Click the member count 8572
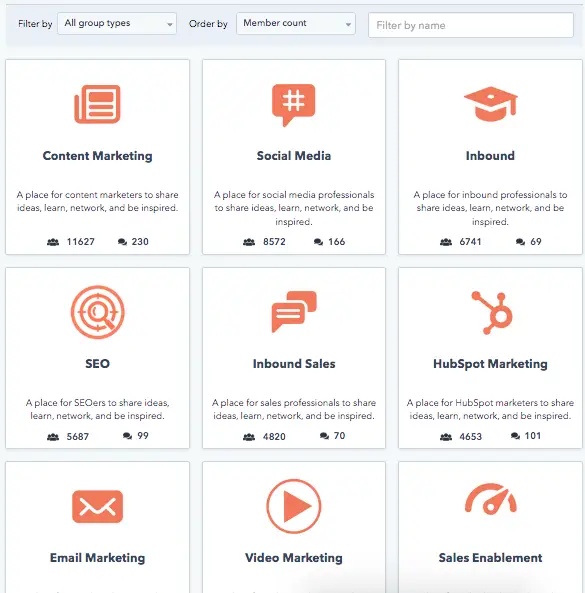Image resolution: width=585 pixels, height=593 pixels. [274, 242]
